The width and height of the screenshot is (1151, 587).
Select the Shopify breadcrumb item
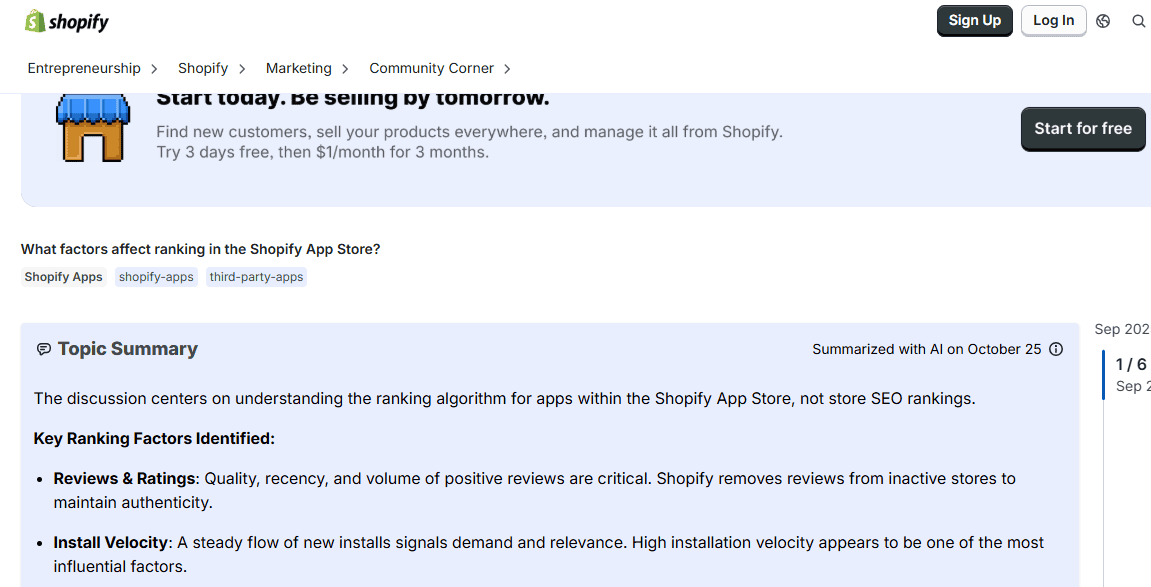[x=203, y=68]
